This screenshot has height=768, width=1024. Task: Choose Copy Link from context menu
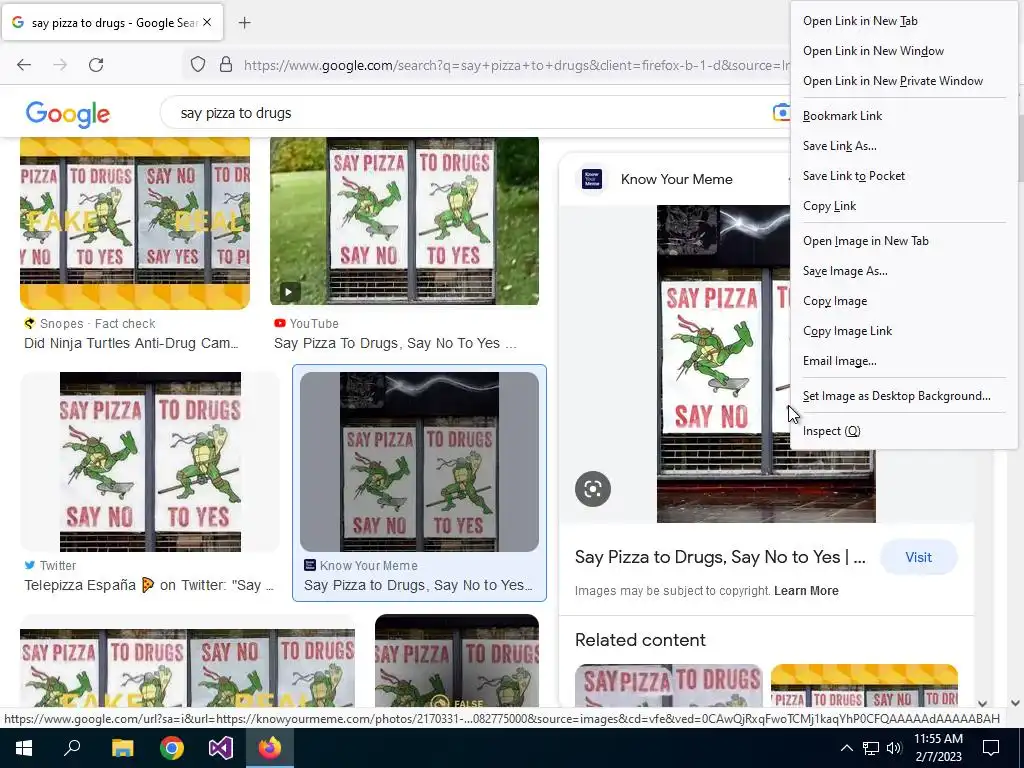click(903, 206)
